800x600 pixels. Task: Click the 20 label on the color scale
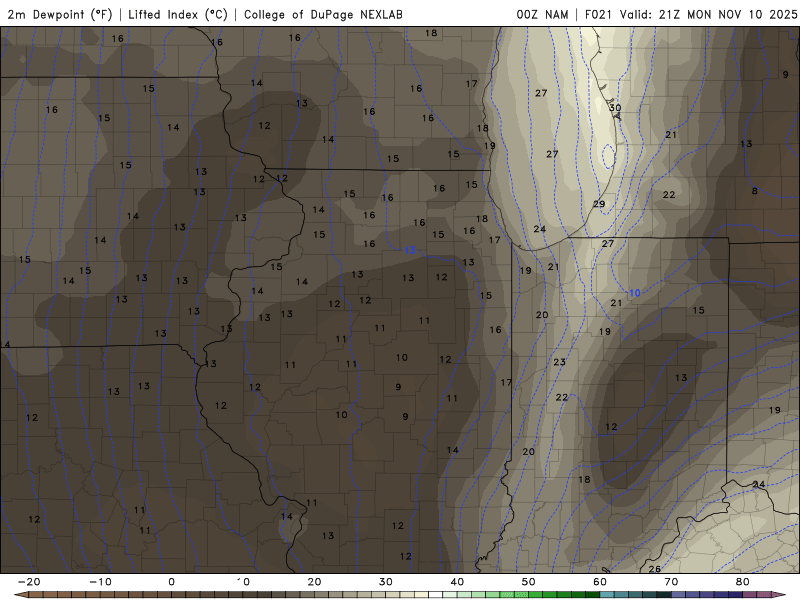point(314,582)
